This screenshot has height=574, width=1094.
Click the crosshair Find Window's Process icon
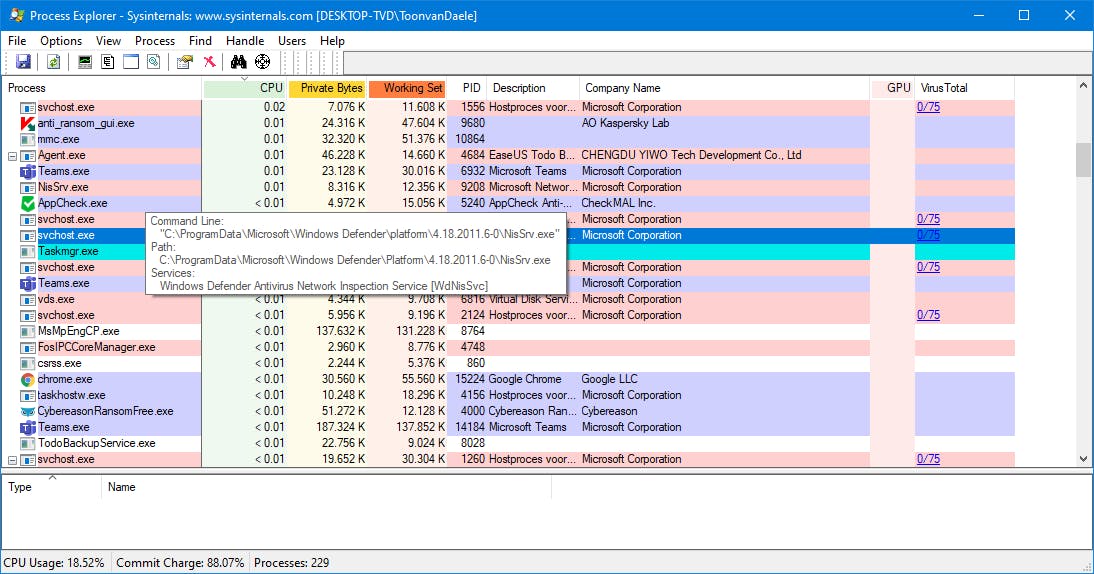tap(262, 62)
